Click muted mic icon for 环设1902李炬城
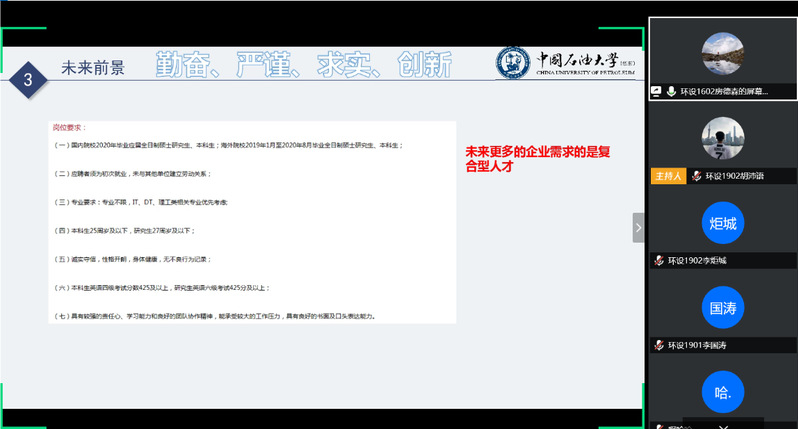 click(x=658, y=260)
